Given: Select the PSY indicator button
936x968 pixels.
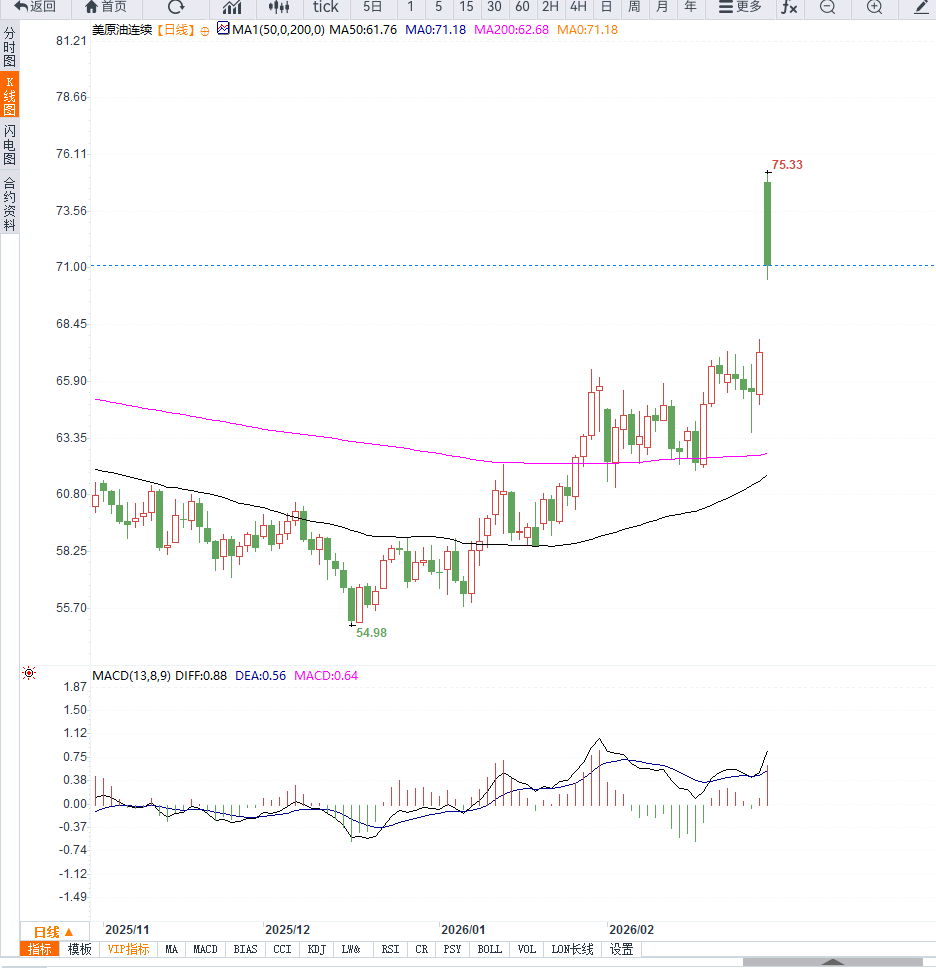Looking at the screenshot, I should 453,949.
